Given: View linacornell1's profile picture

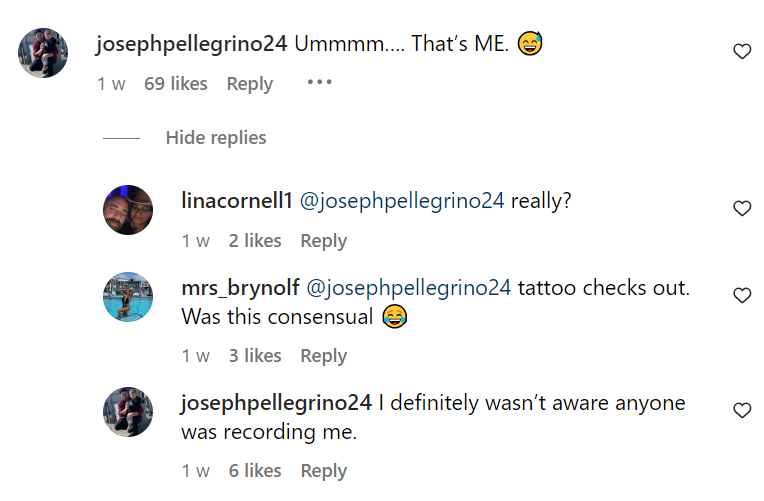Looking at the screenshot, I should click(x=128, y=210).
